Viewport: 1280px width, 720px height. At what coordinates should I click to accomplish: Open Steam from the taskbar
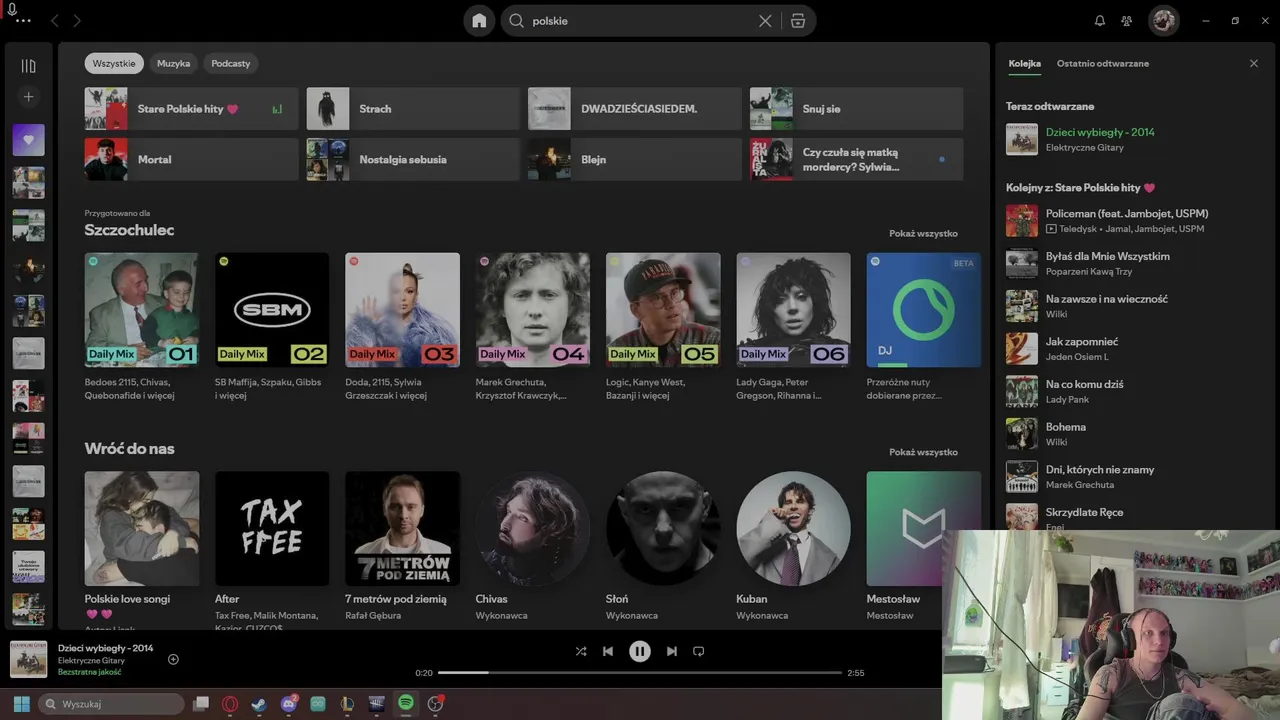pos(259,704)
